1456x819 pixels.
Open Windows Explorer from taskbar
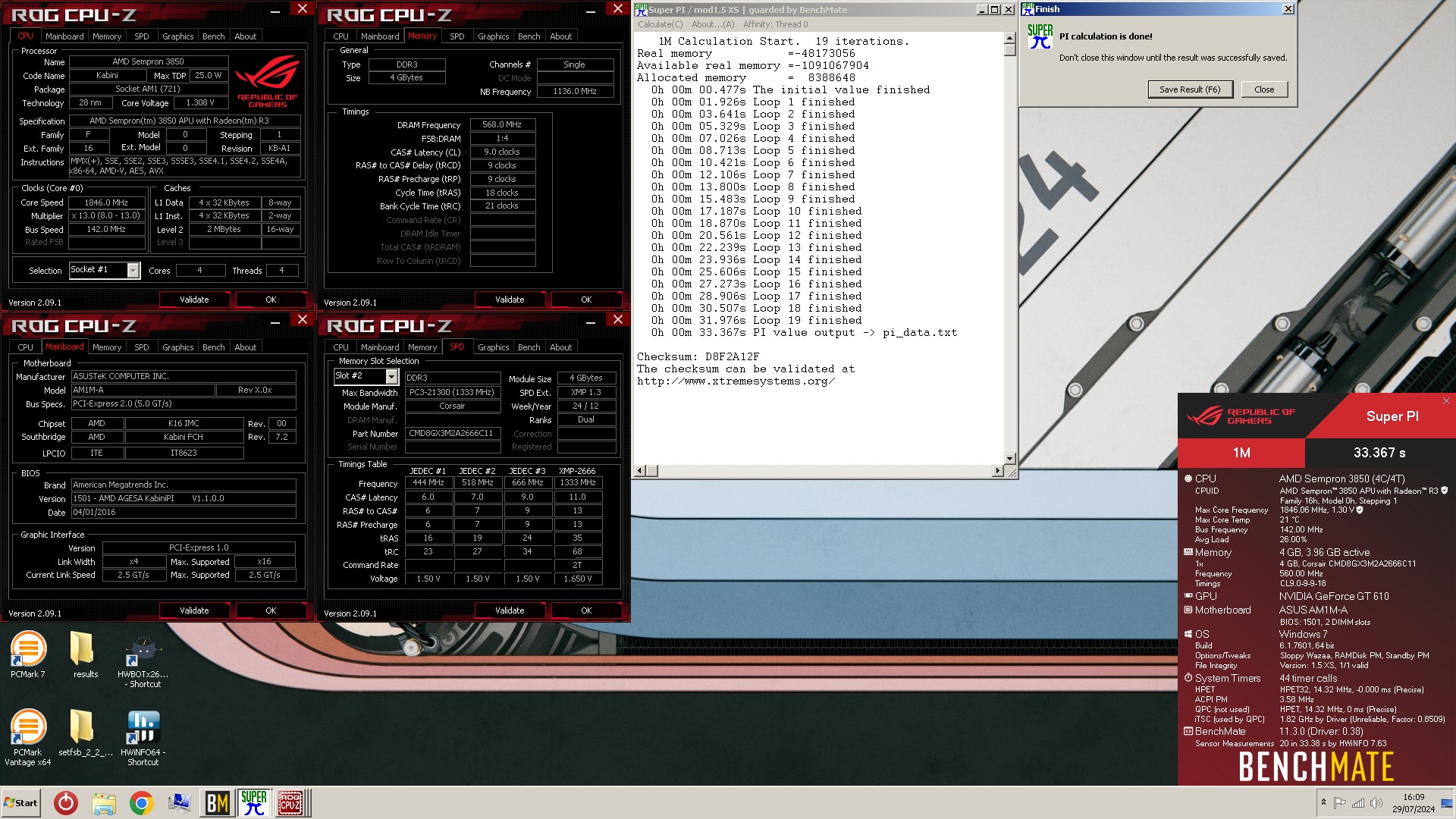[x=104, y=803]
